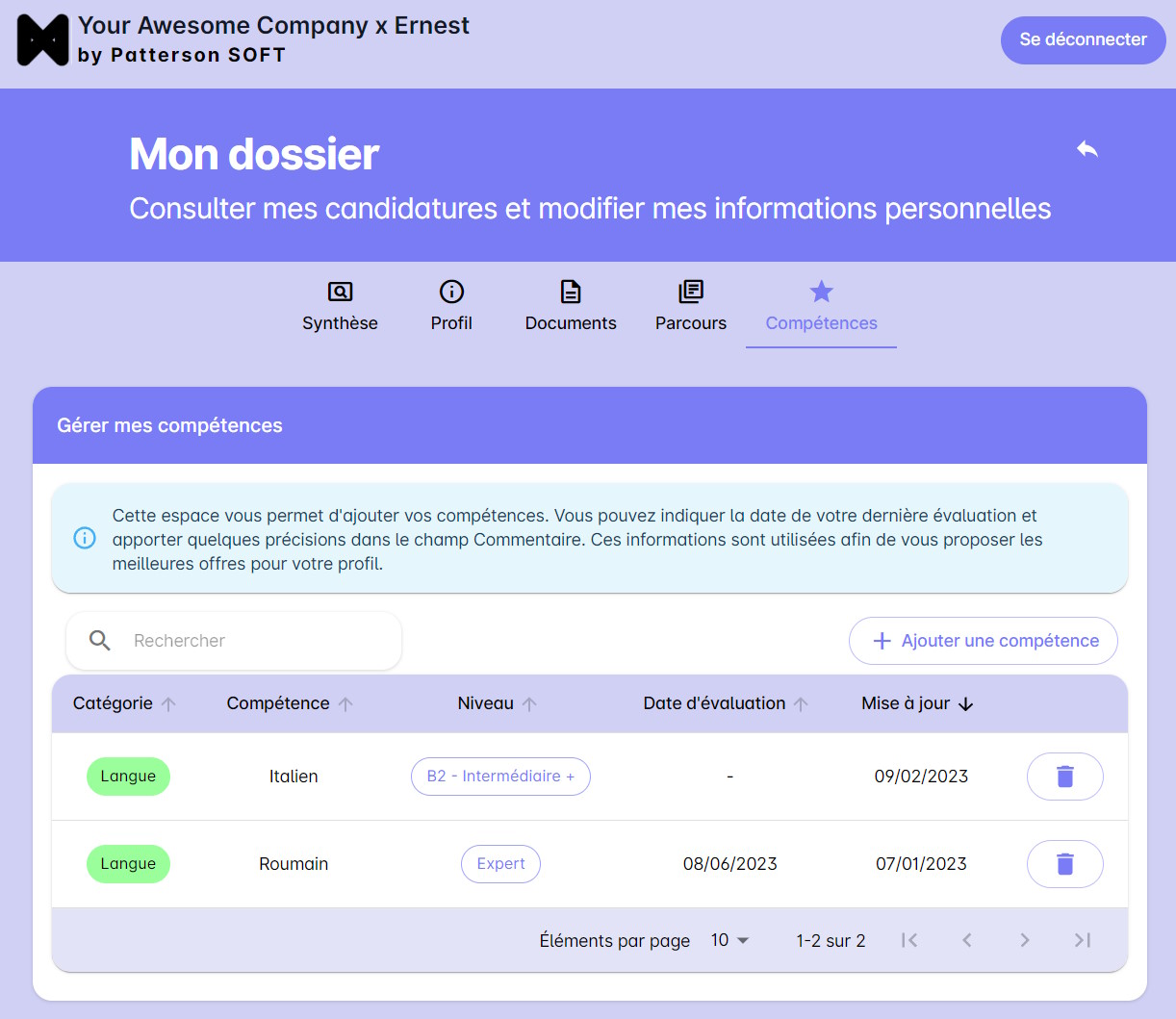The image size is (1176, 1019).
Task: Delete the Italien skill row
Action: point(1065,777)
